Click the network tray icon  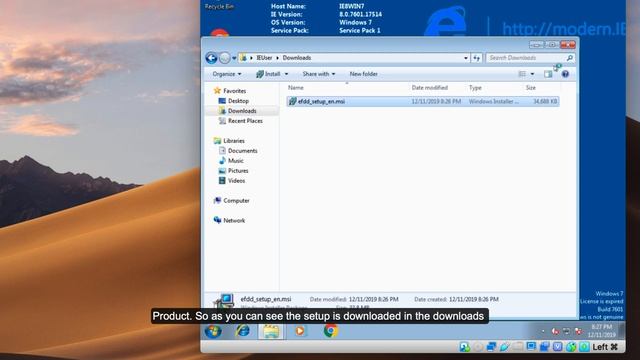click(x=567, y=331)
